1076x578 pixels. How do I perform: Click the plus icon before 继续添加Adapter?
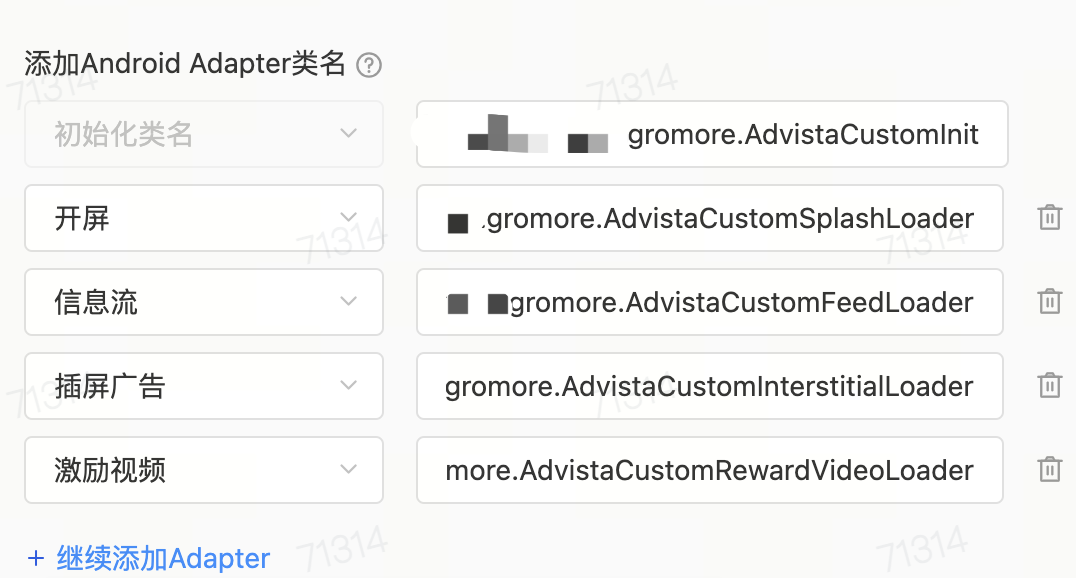point(37,558)
